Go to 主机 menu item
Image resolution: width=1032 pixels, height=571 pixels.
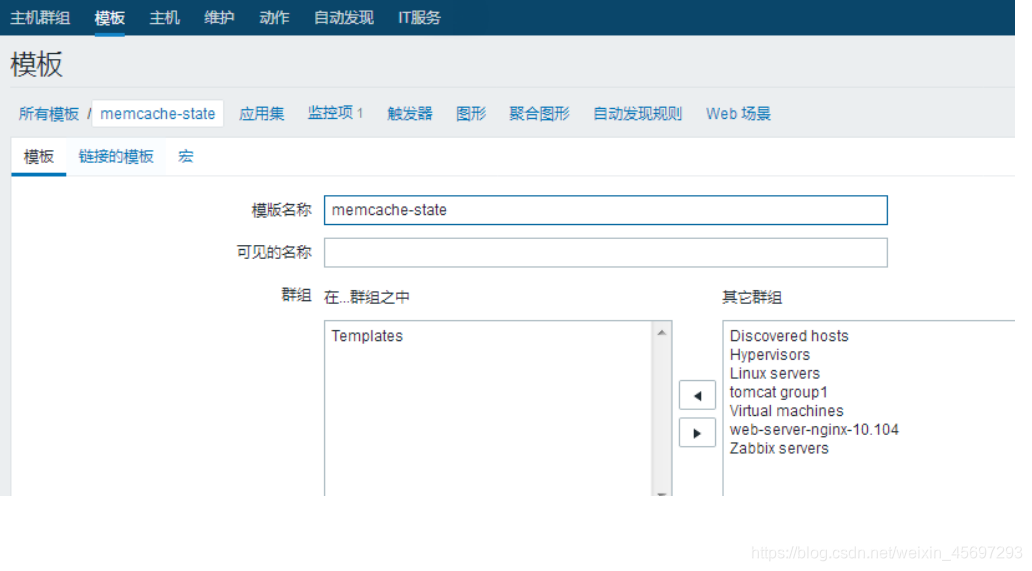165,18
